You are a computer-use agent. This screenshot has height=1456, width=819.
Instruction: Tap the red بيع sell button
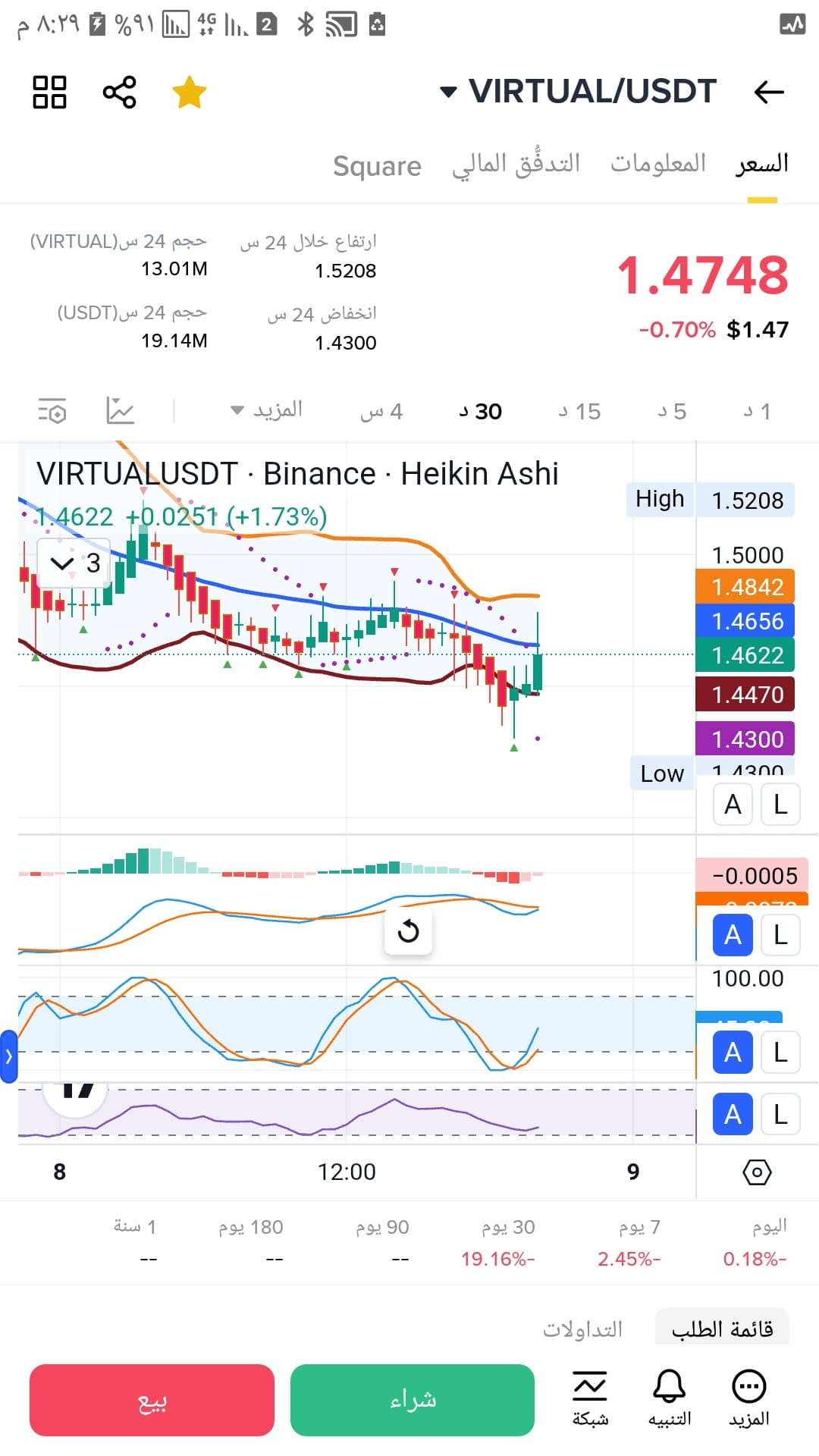[x=152, y=1400]
